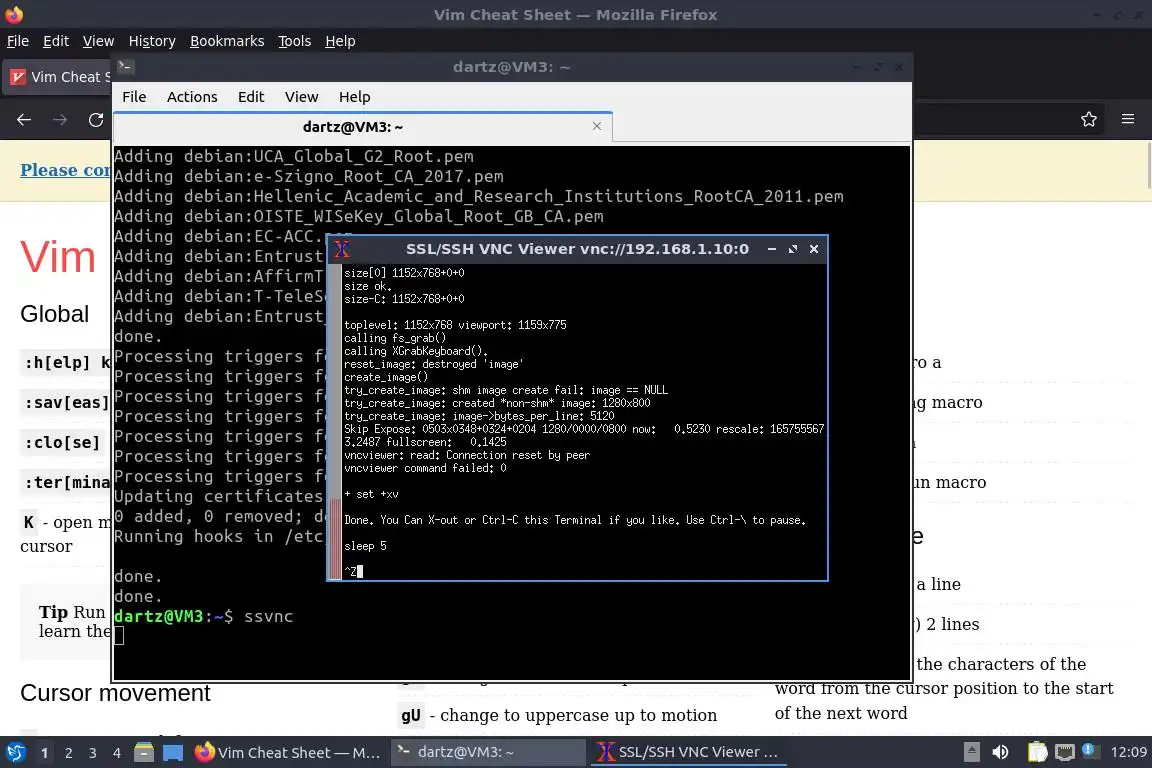Click the 12:09 clock
The width and height of the screenshot is (1152, 768).
[x=1128, y=753]
